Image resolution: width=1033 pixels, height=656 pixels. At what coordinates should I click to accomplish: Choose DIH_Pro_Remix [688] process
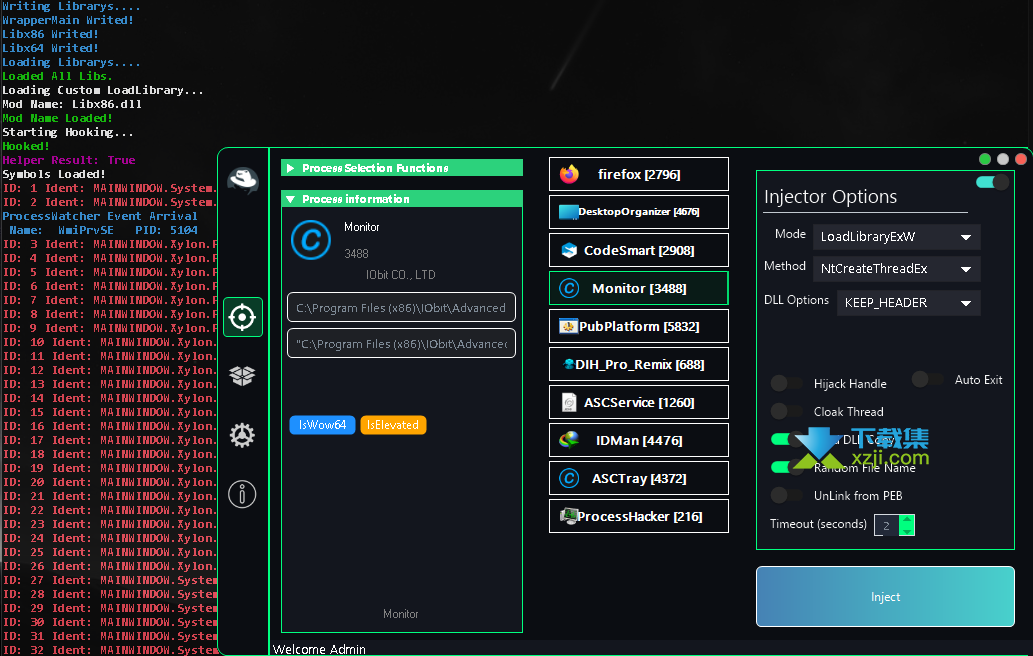pyautogui.click(x=639, y=365)
